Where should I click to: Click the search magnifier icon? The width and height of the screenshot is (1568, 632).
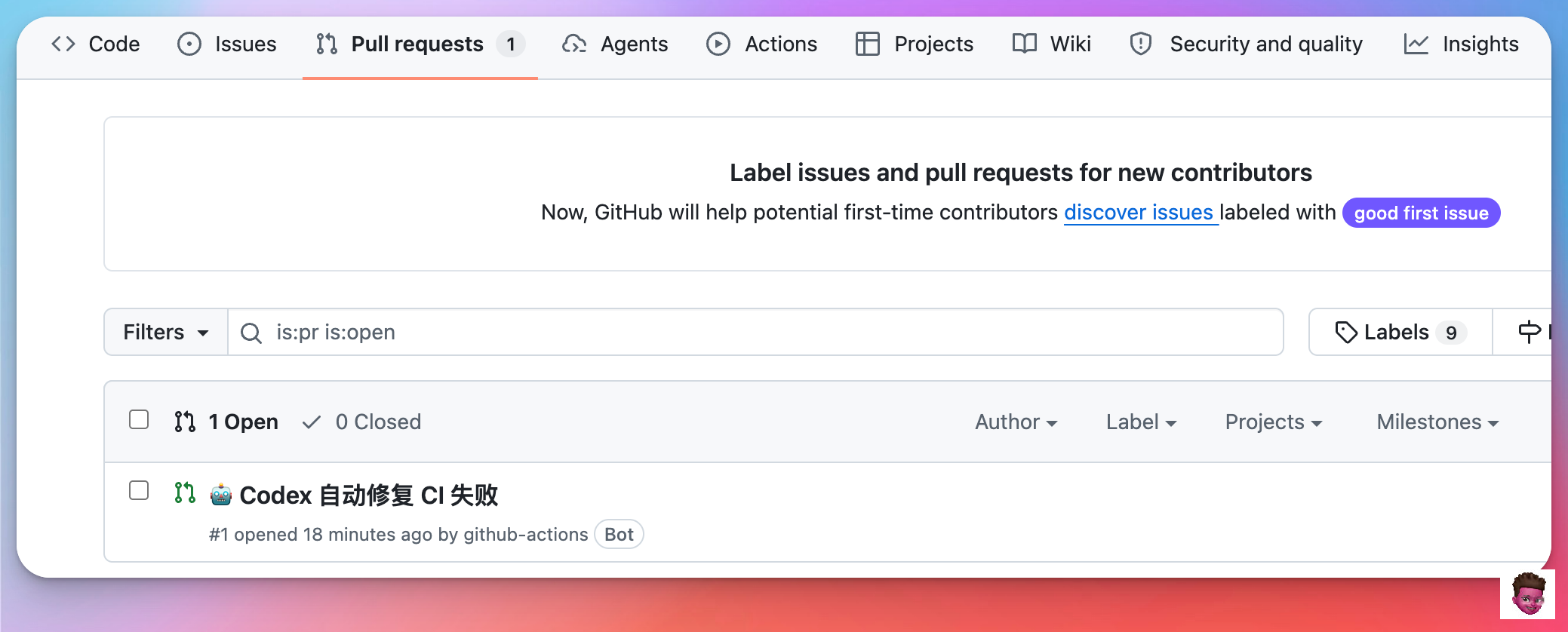[251, 333]
